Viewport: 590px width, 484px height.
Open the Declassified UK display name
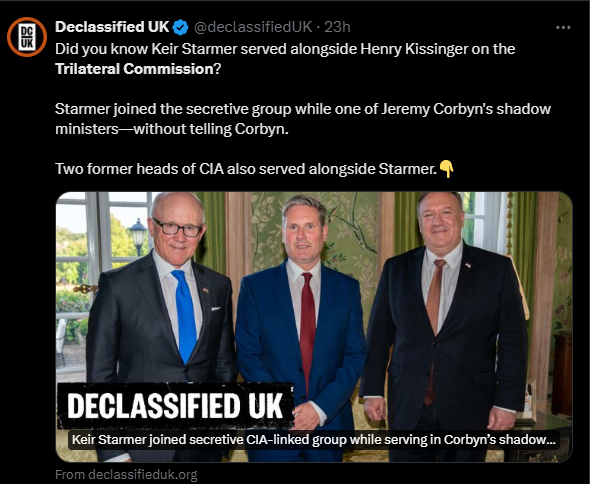[112, 27]
